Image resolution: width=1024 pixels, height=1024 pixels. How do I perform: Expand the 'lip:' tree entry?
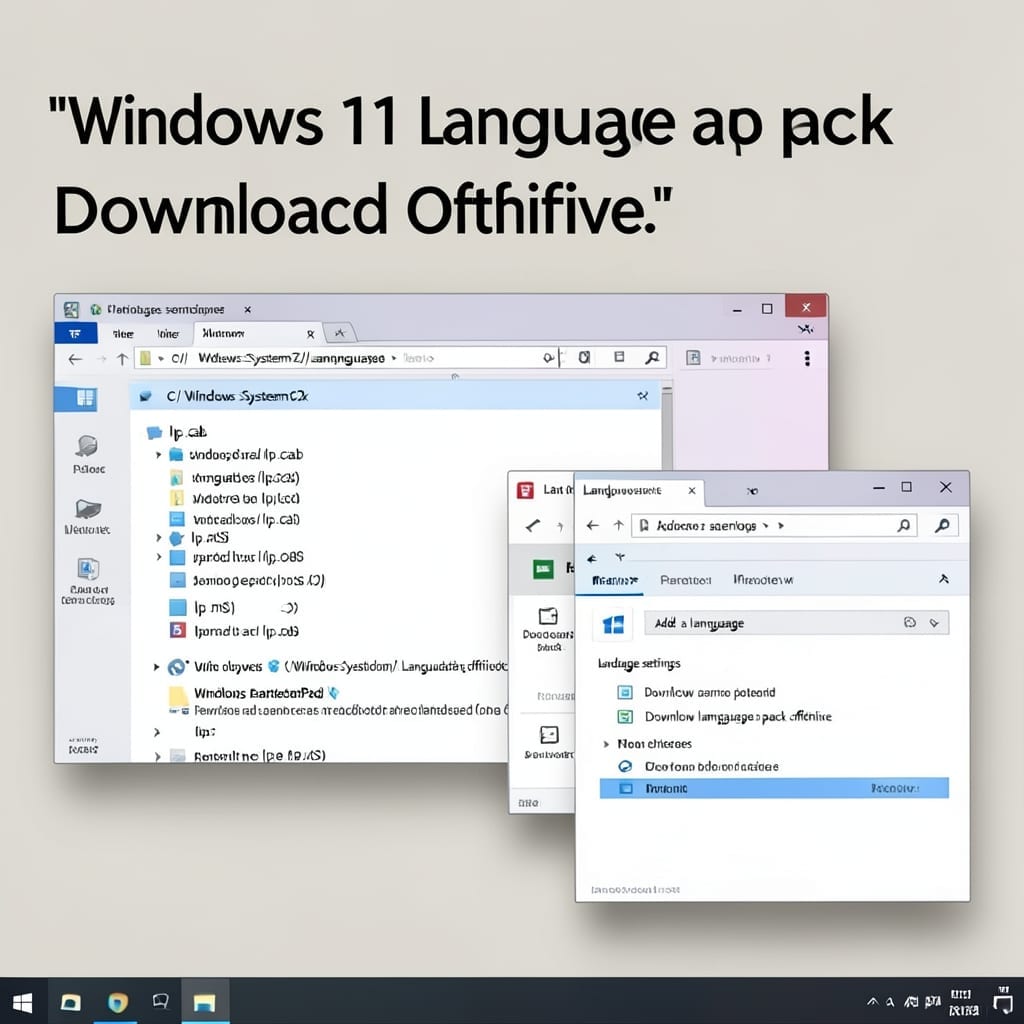point(156,732)
